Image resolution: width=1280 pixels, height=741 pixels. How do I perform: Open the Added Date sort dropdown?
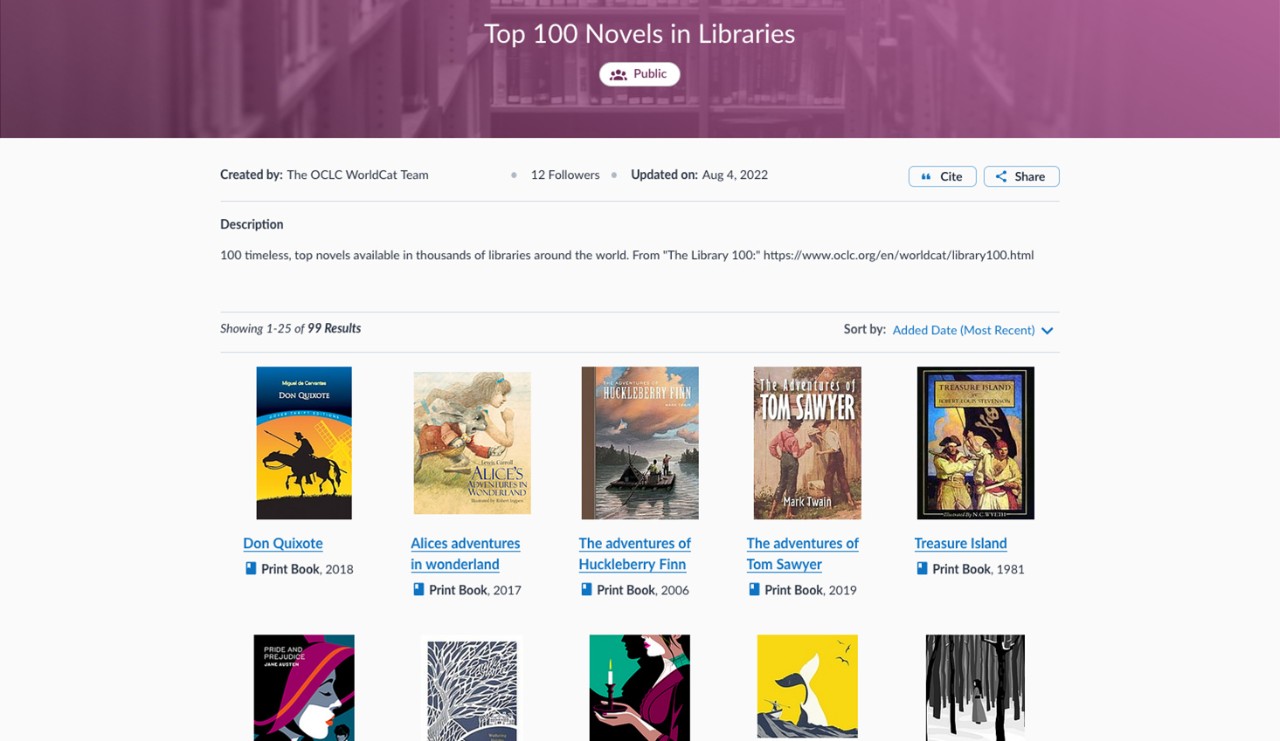tap(963, 329)
